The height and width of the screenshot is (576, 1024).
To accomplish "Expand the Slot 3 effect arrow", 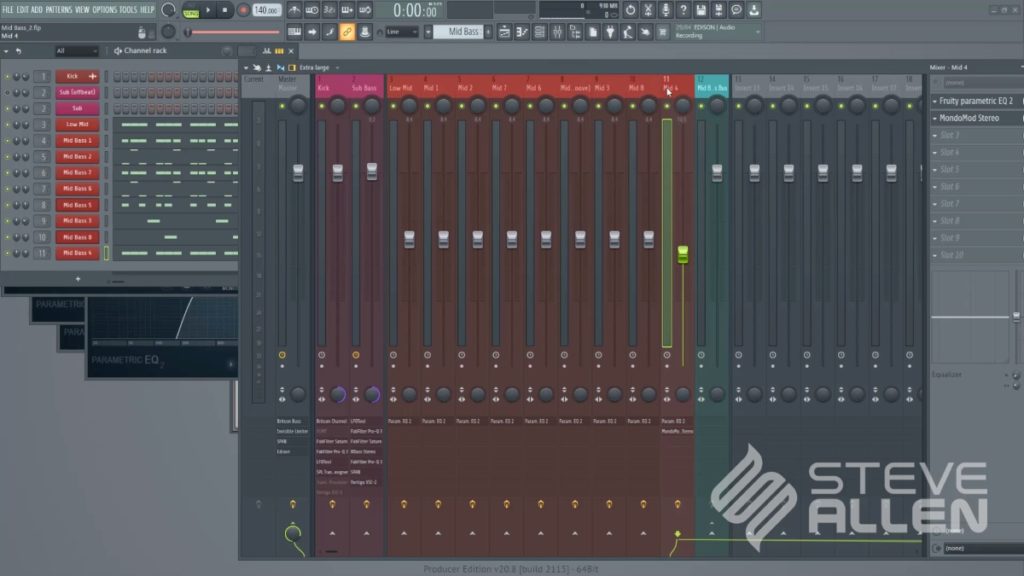I will (x=935, y=135).
